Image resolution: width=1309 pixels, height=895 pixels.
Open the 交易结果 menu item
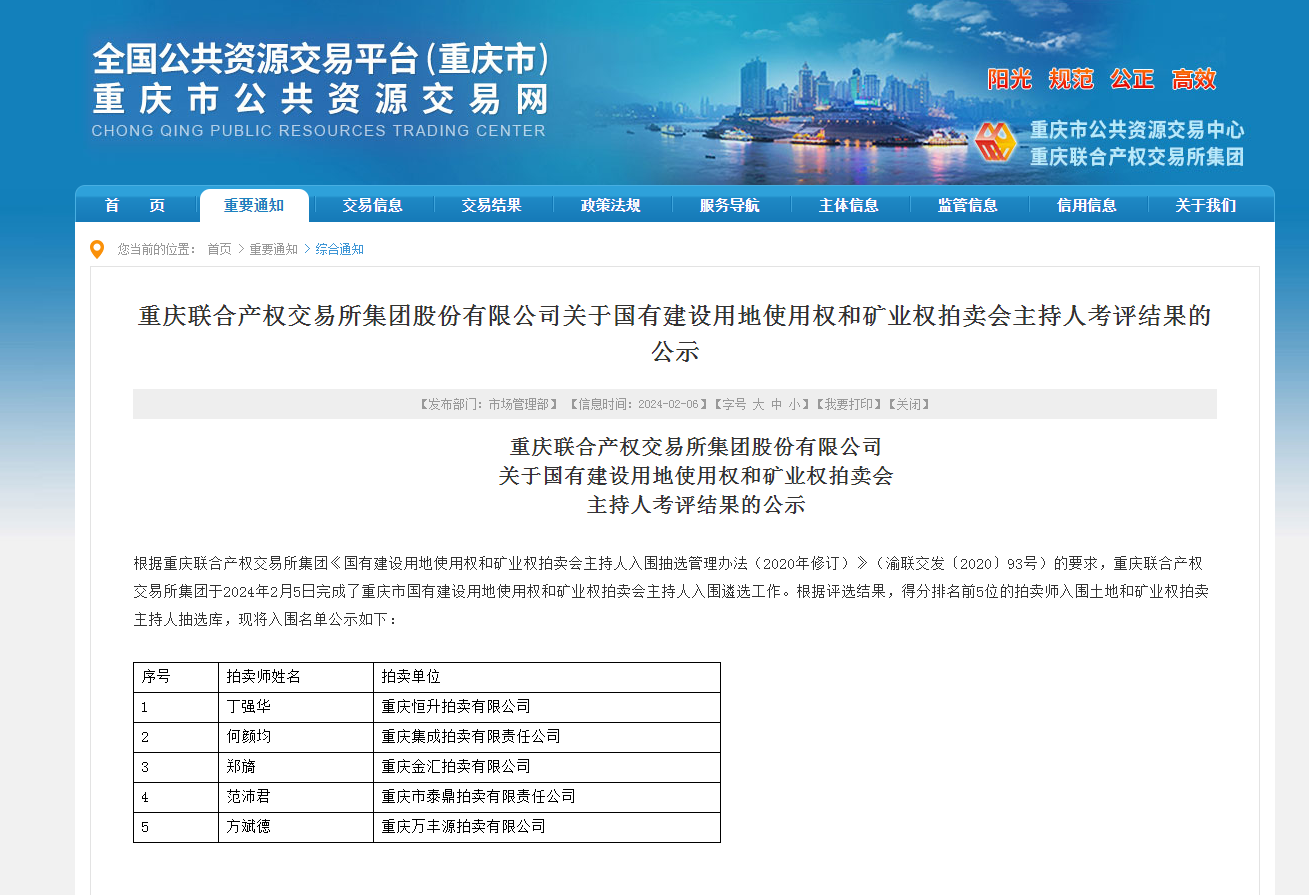[492, 206]
